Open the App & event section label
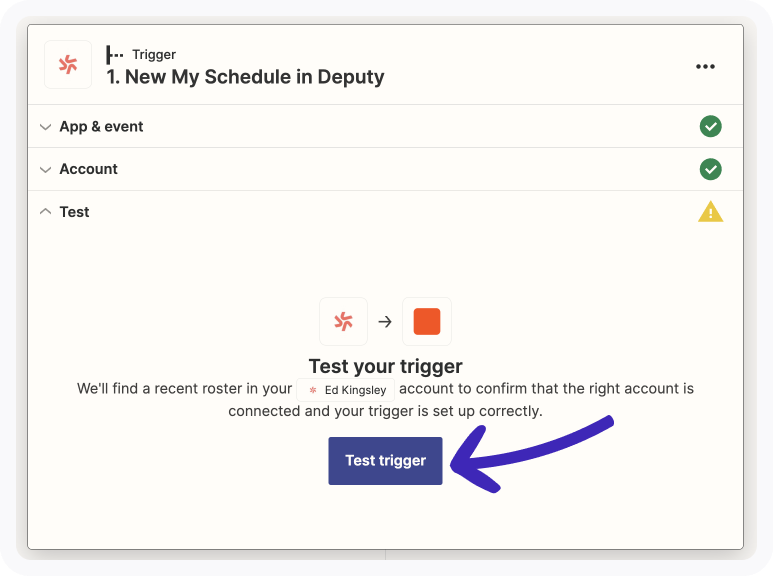The image size is (773, 576). pyautogui.click(x=101, y=127)
